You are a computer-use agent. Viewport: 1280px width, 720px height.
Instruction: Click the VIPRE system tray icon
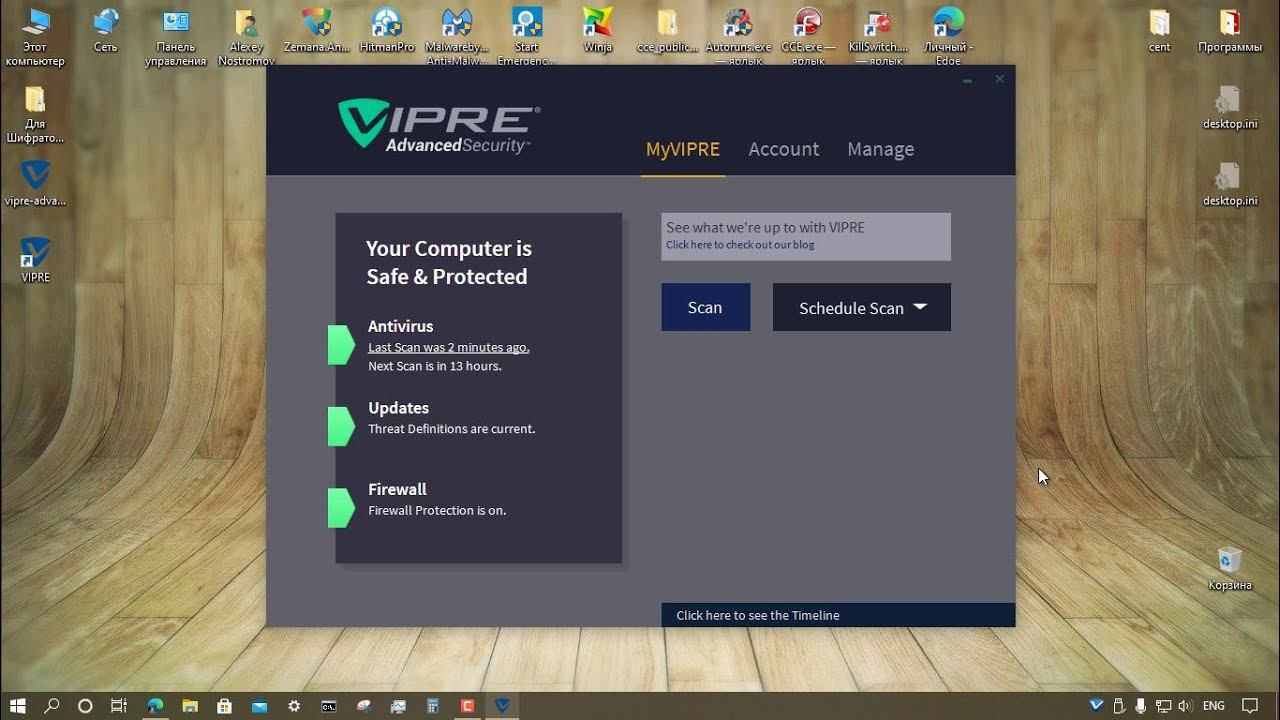pos(1097,705)
